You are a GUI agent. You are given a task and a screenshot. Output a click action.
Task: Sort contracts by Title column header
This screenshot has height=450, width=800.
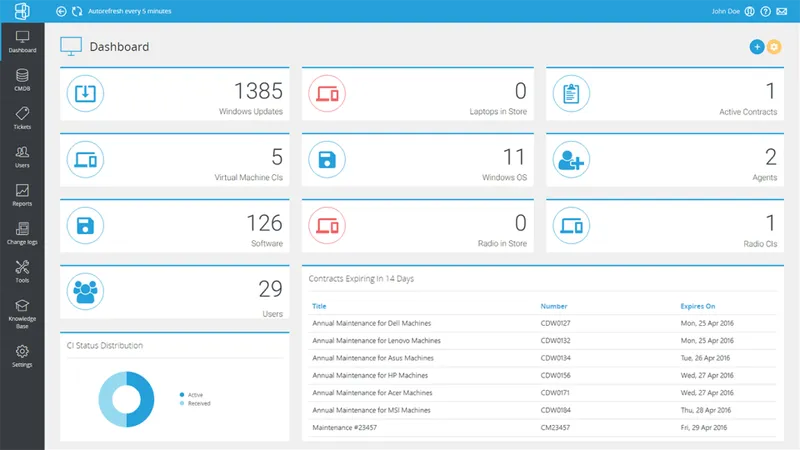coord(319,306)
